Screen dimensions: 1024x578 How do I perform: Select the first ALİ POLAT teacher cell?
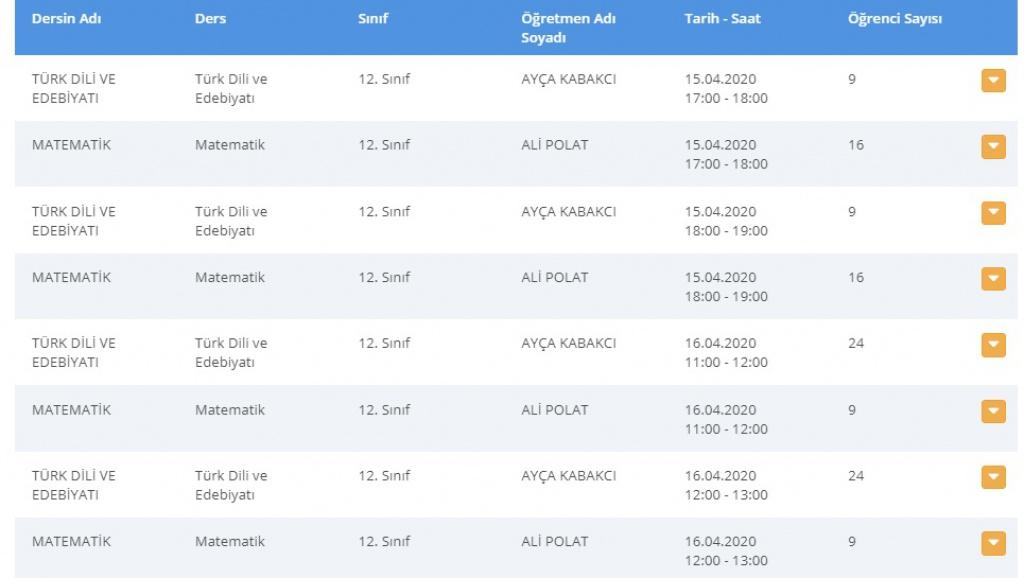click(x=554, y=145)
